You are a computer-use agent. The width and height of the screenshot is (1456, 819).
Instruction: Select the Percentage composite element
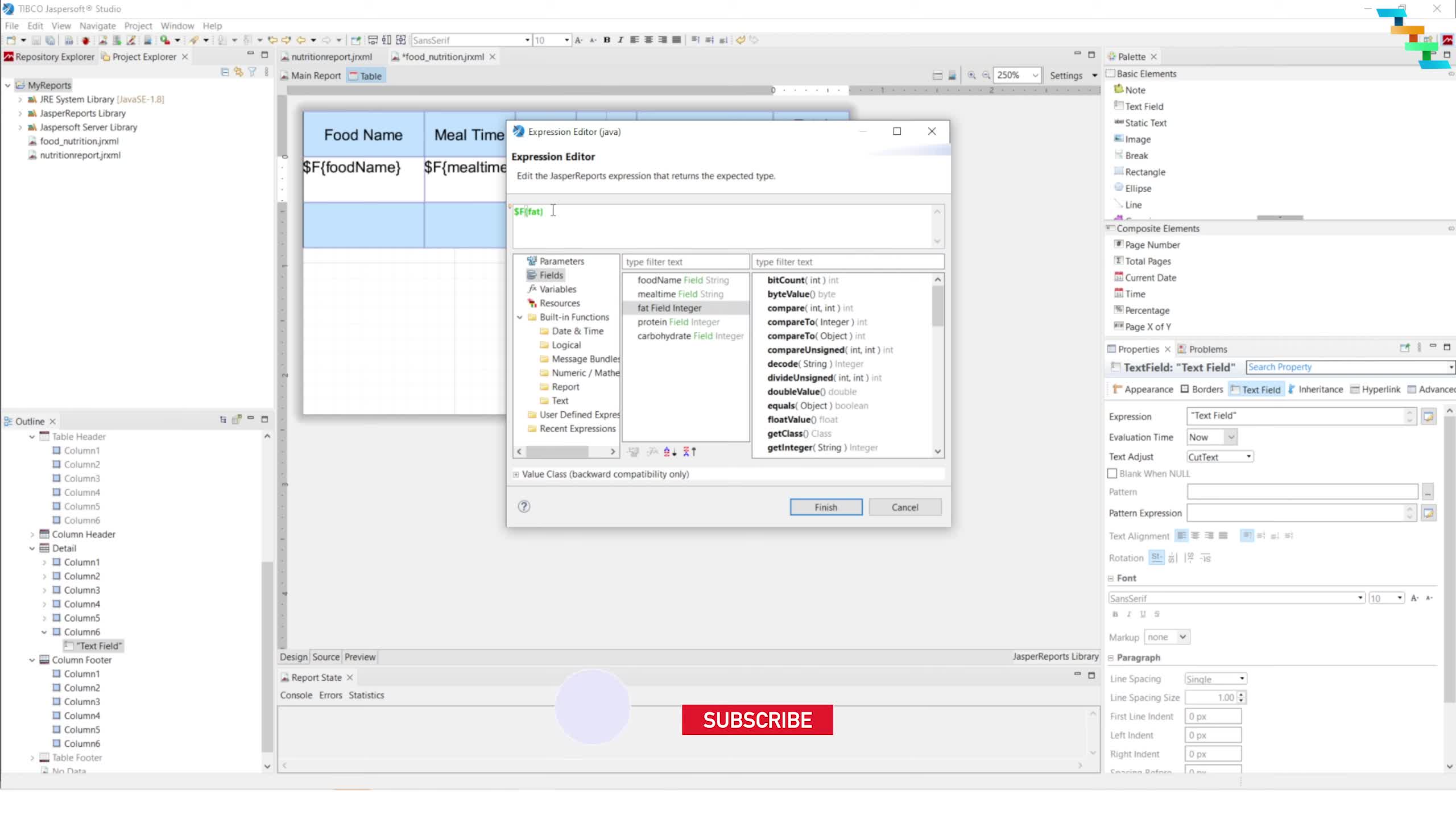tap(1141, 311)
